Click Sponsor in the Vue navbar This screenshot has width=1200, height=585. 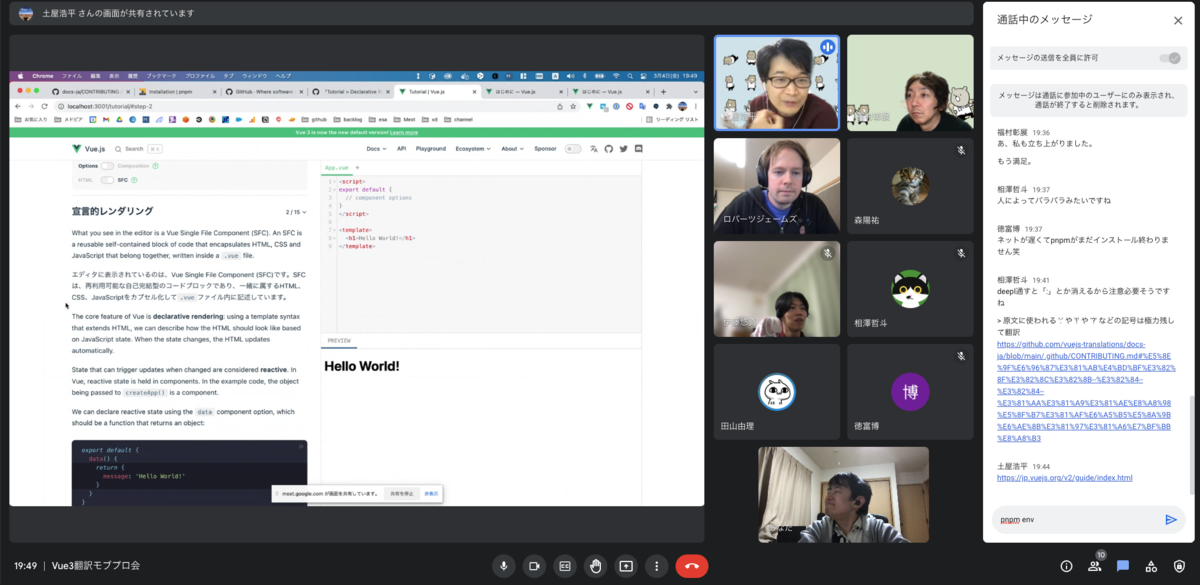[x=545, y=149]
